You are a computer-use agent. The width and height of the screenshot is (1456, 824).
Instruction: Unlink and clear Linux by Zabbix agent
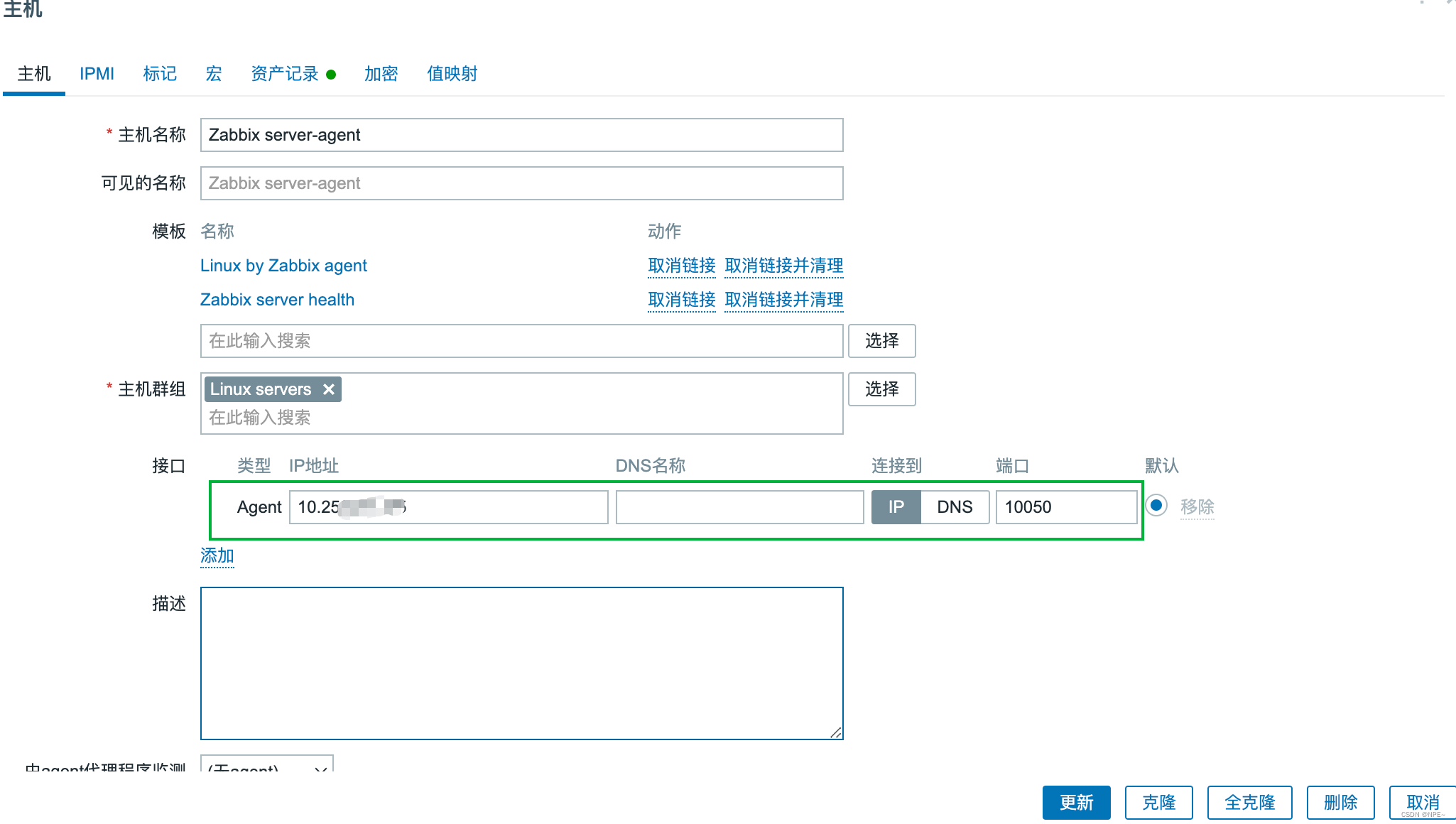tap(784, 266)
